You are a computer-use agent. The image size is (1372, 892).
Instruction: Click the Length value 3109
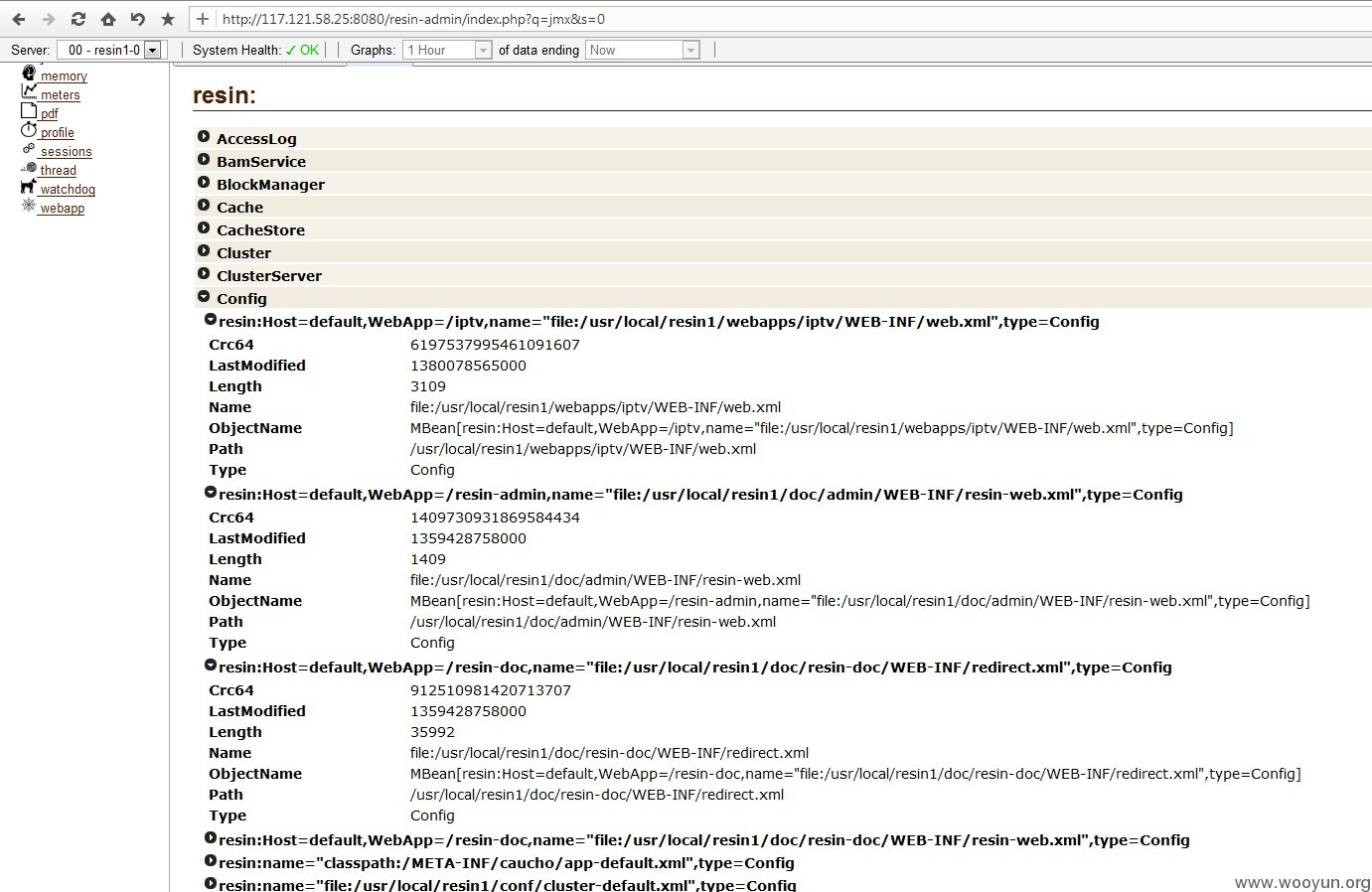point(428,386)
